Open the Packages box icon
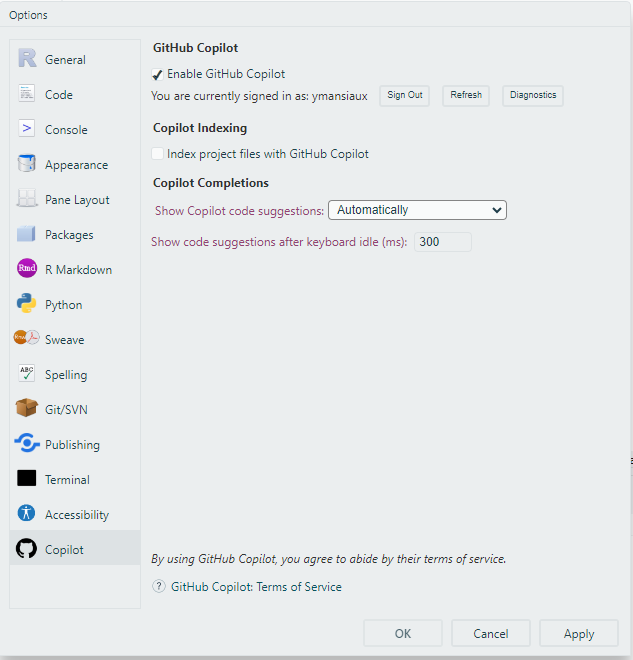The image size is (633, 660). 26,233
